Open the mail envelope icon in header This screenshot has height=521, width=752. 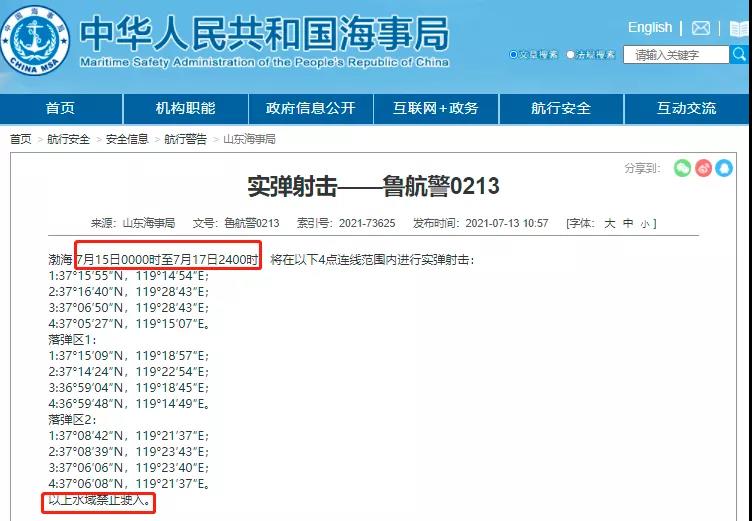pyautogui.click(x=701, y=28)
